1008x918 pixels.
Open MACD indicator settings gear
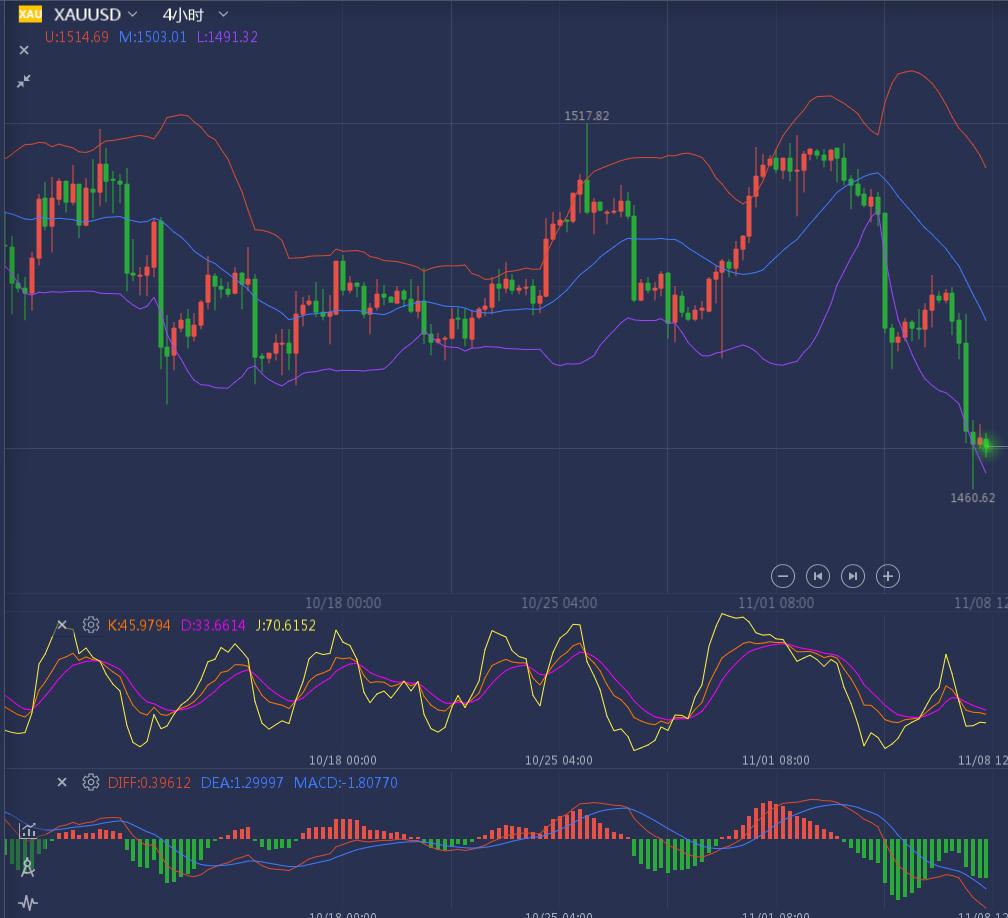coord(91,782)
